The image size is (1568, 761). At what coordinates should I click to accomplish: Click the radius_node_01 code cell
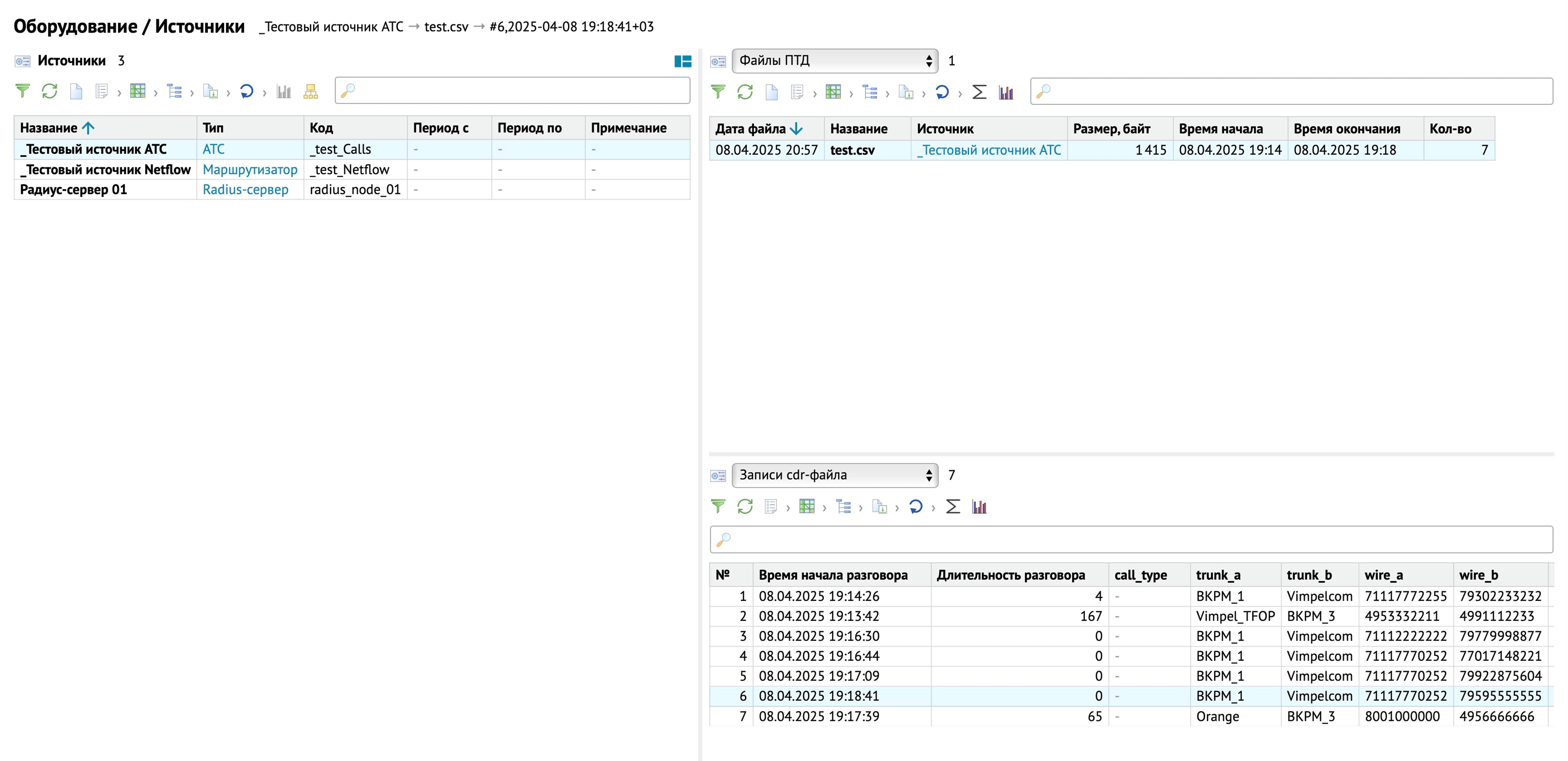[x=355, y=189]
